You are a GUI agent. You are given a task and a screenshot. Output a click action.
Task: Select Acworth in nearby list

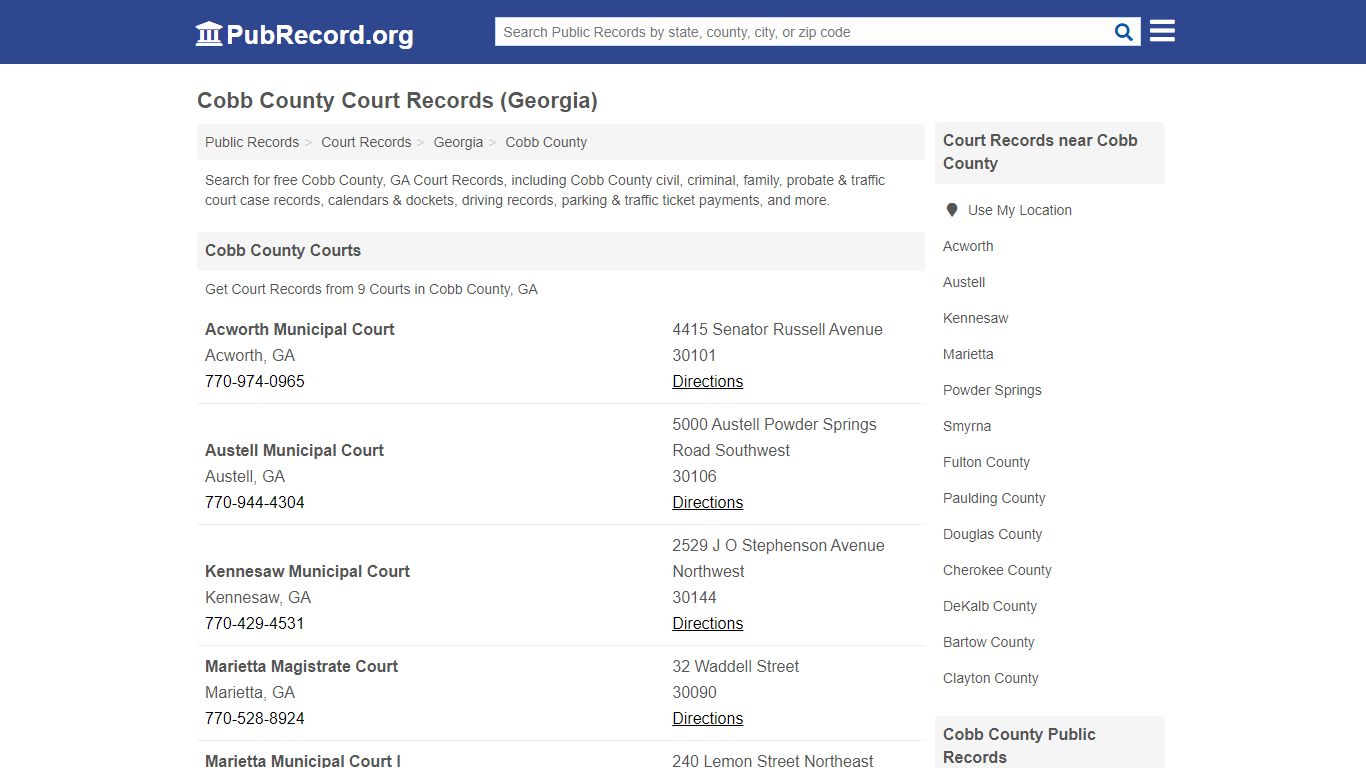click(x=968, y=246)
